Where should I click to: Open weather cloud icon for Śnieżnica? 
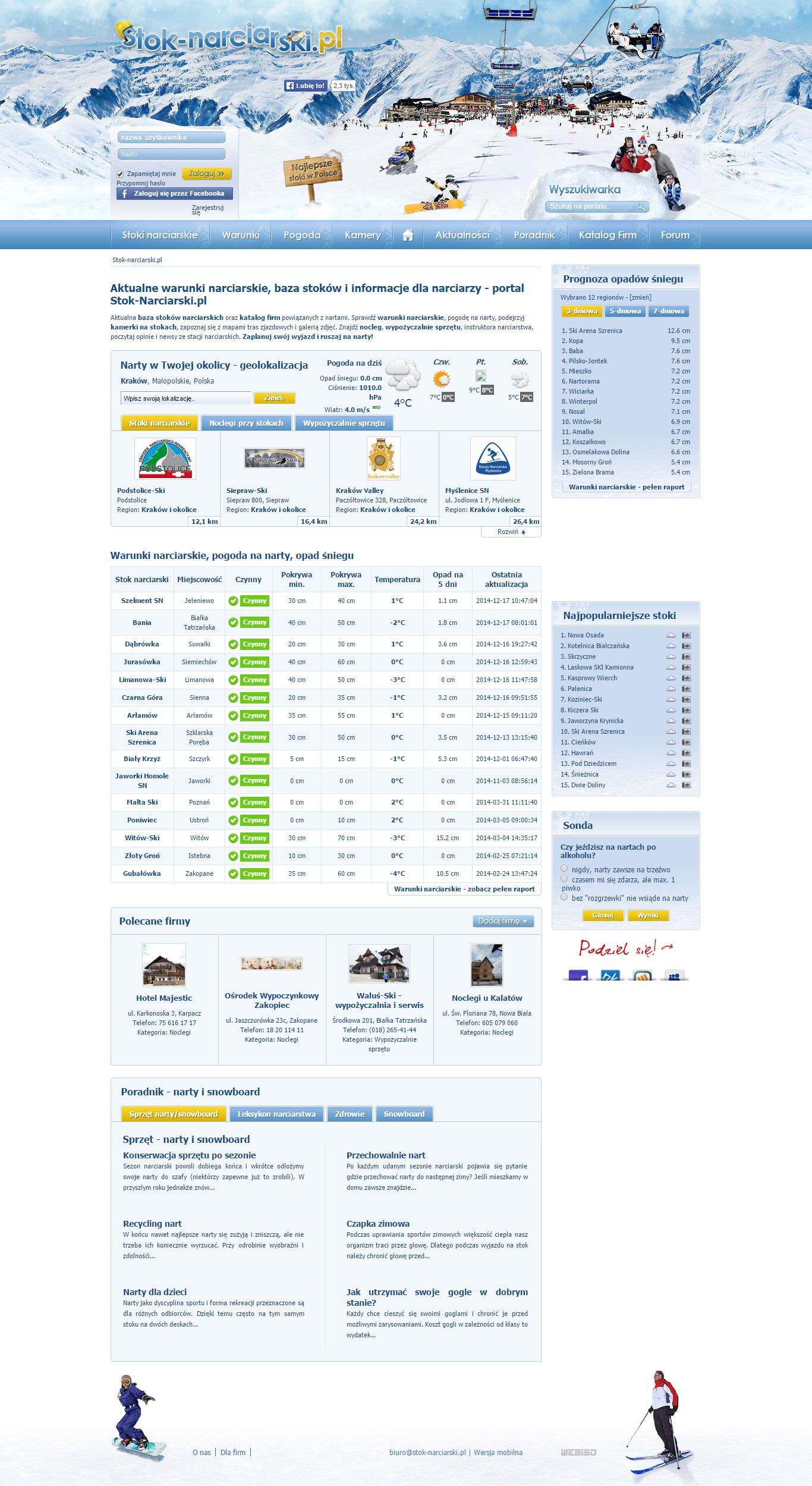pyautogui.click(x=671, y=774)
